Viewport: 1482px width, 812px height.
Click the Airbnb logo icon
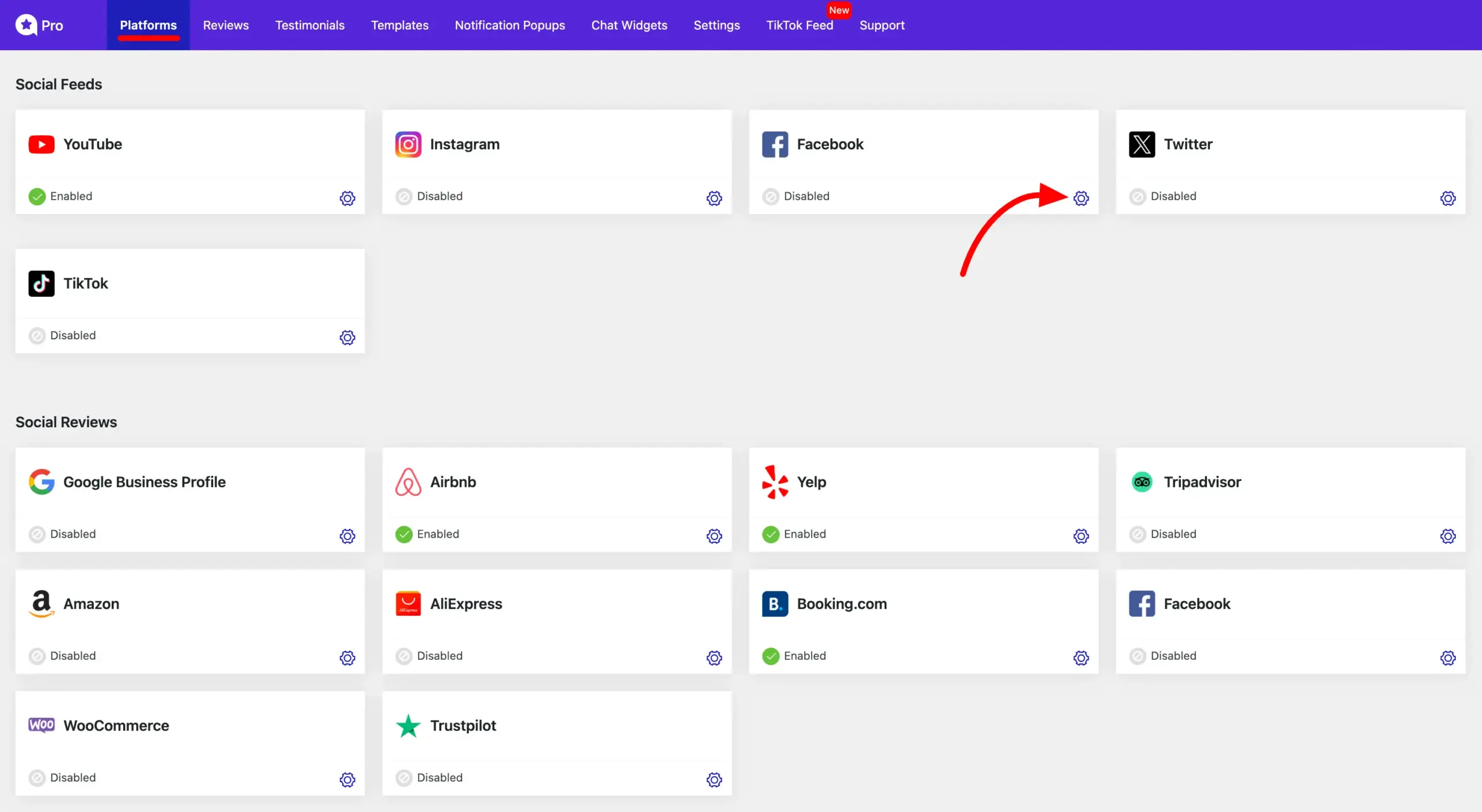408,482
